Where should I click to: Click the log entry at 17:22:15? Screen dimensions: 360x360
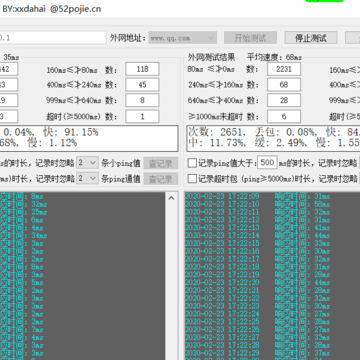pos(257,243)
